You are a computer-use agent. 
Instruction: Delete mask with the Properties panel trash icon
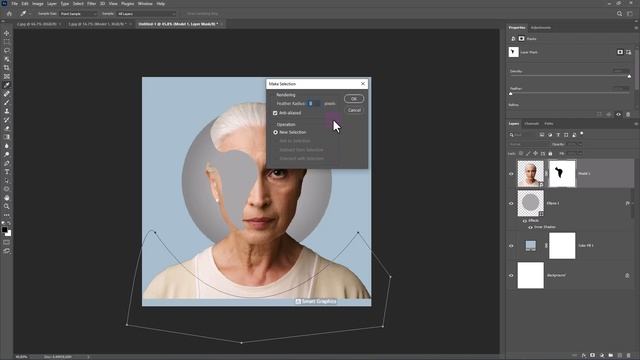628,115
